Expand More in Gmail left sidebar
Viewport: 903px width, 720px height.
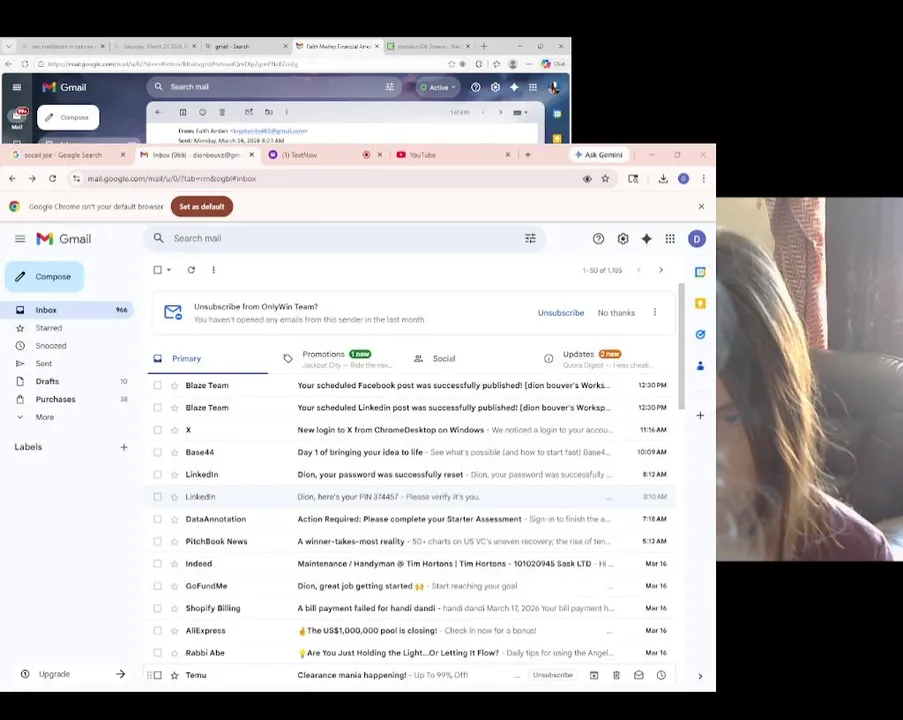pos(44,417)
